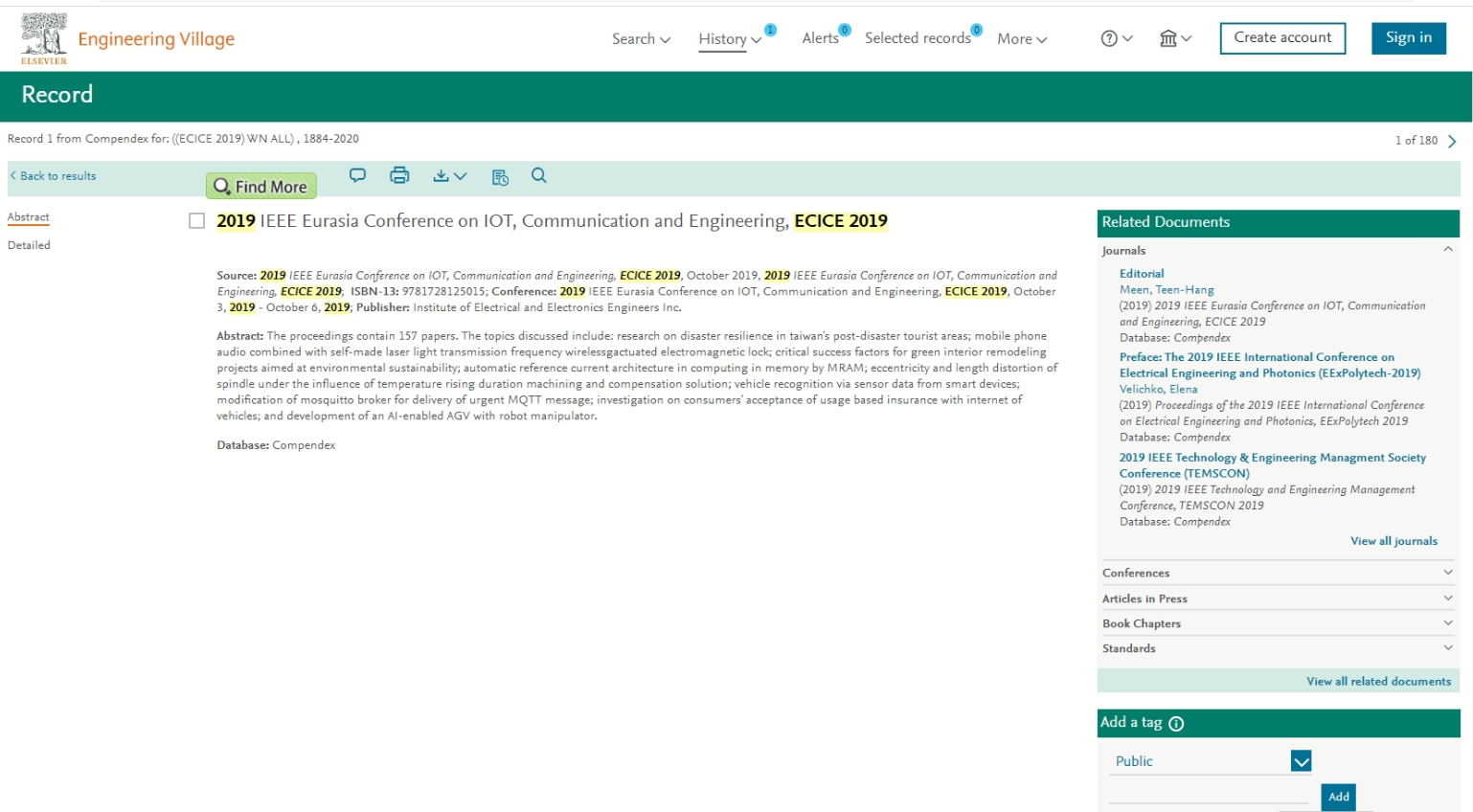Select the record checkbox beside title
The width and height of the screenshot is (1473, 812).
(x=197, y=221)
